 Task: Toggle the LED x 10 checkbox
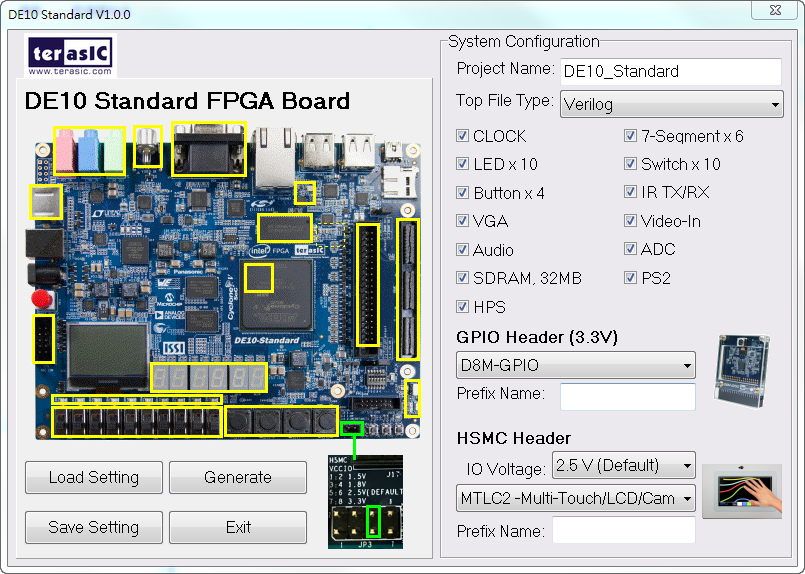pyautogui.click(x=462, y=164)
